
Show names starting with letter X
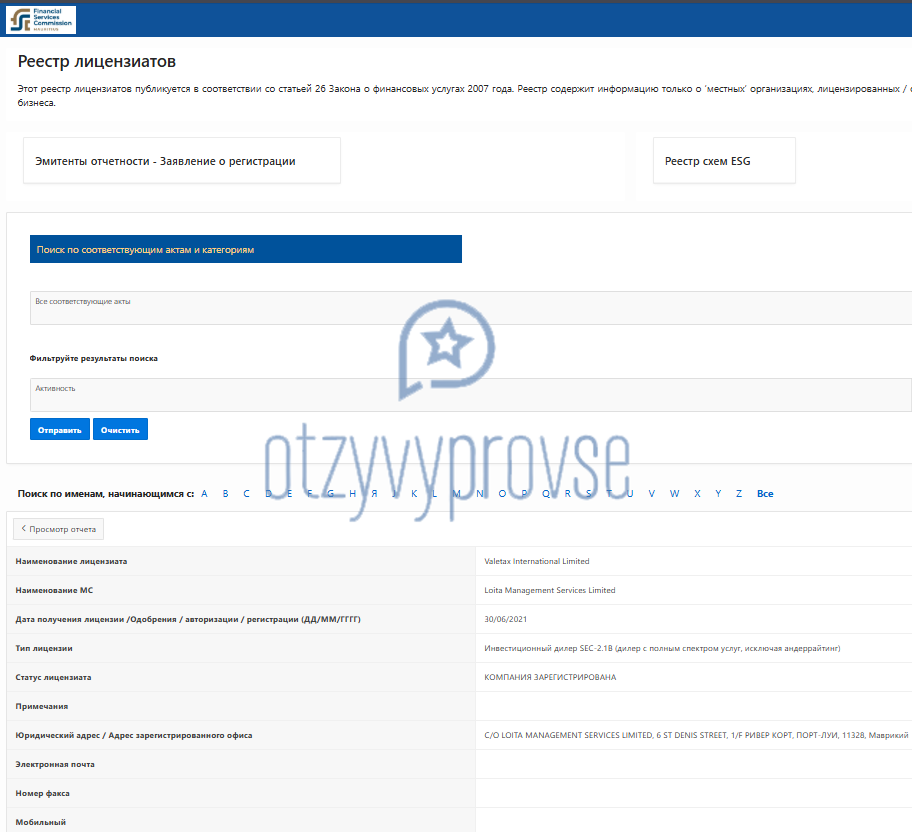697,493
